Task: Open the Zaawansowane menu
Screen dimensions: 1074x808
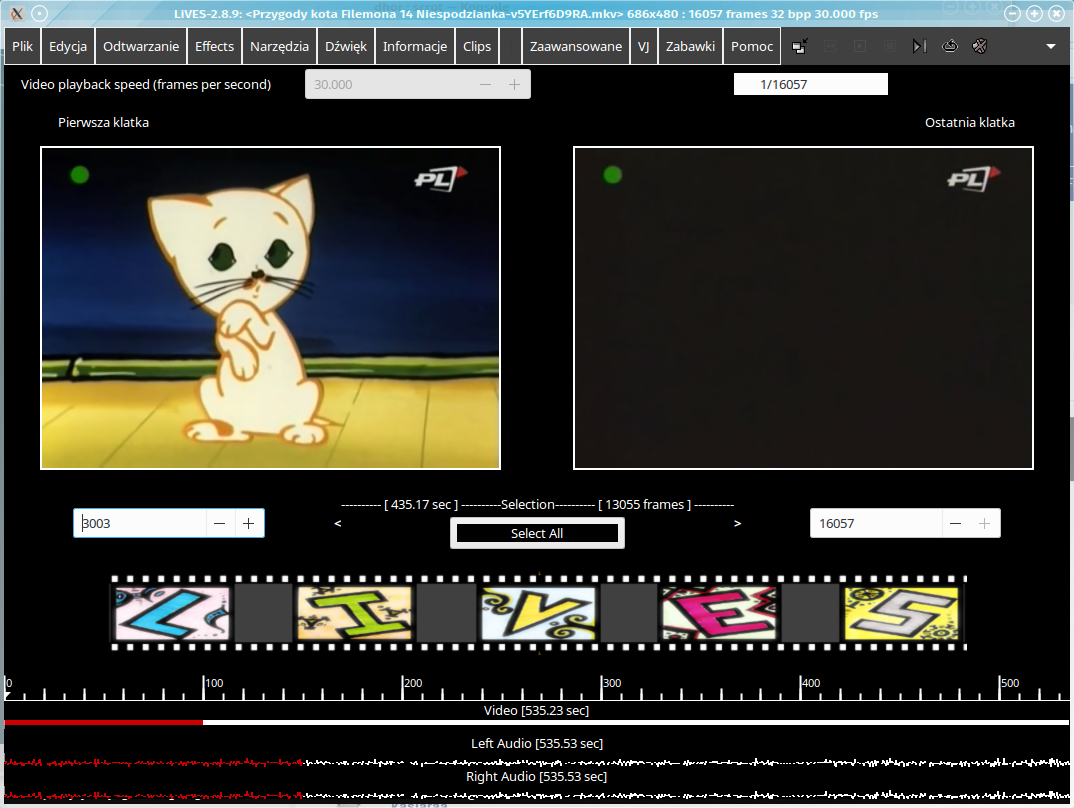Action: tap(576, 46)
